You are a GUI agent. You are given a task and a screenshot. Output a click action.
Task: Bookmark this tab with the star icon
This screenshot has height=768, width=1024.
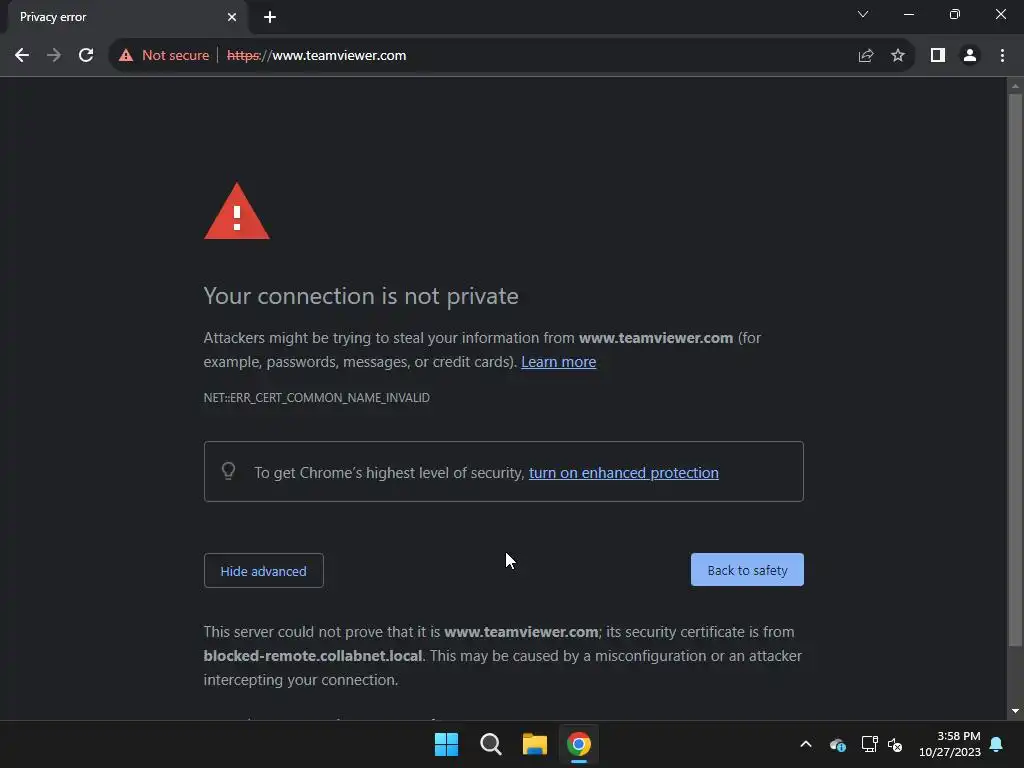[898, 56]
